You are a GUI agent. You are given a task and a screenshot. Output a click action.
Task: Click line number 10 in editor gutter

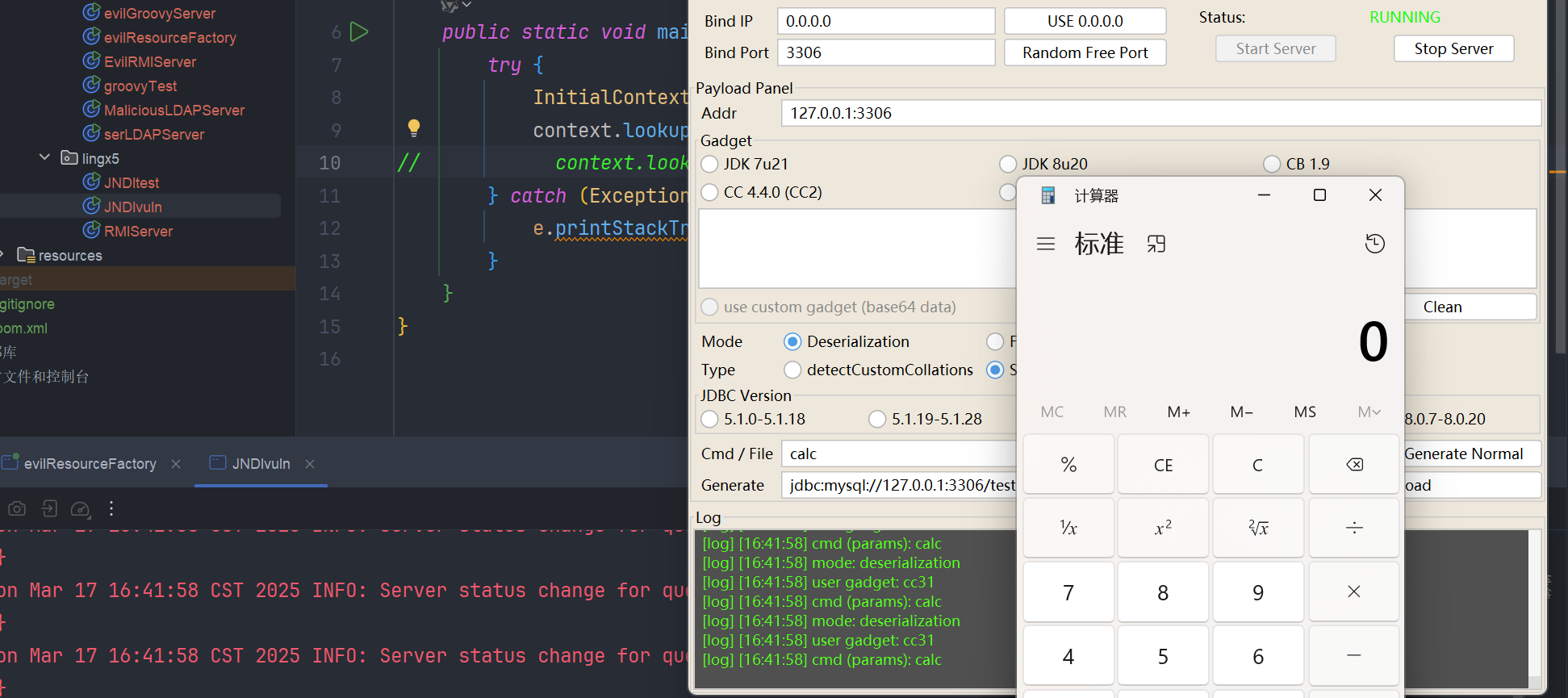coord(330,163)
